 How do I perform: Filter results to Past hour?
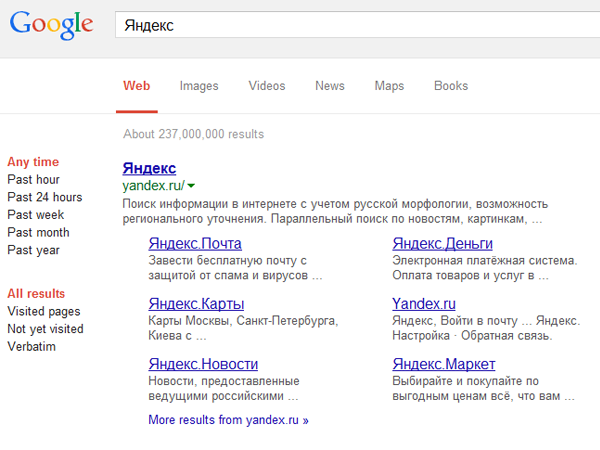33,180
